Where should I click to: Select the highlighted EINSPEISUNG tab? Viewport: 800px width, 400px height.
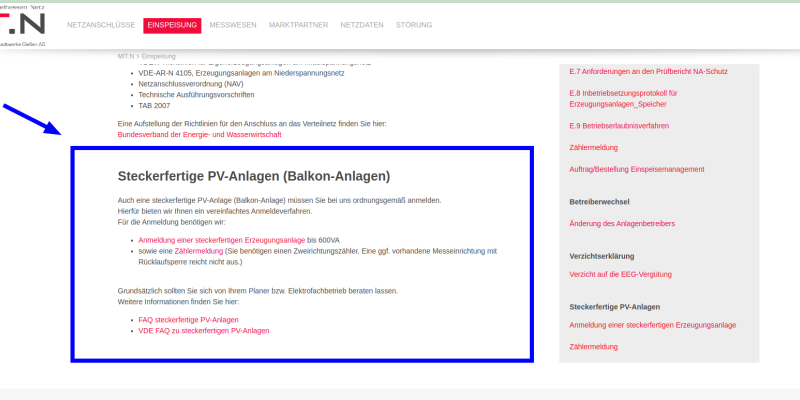pos(172,25)
